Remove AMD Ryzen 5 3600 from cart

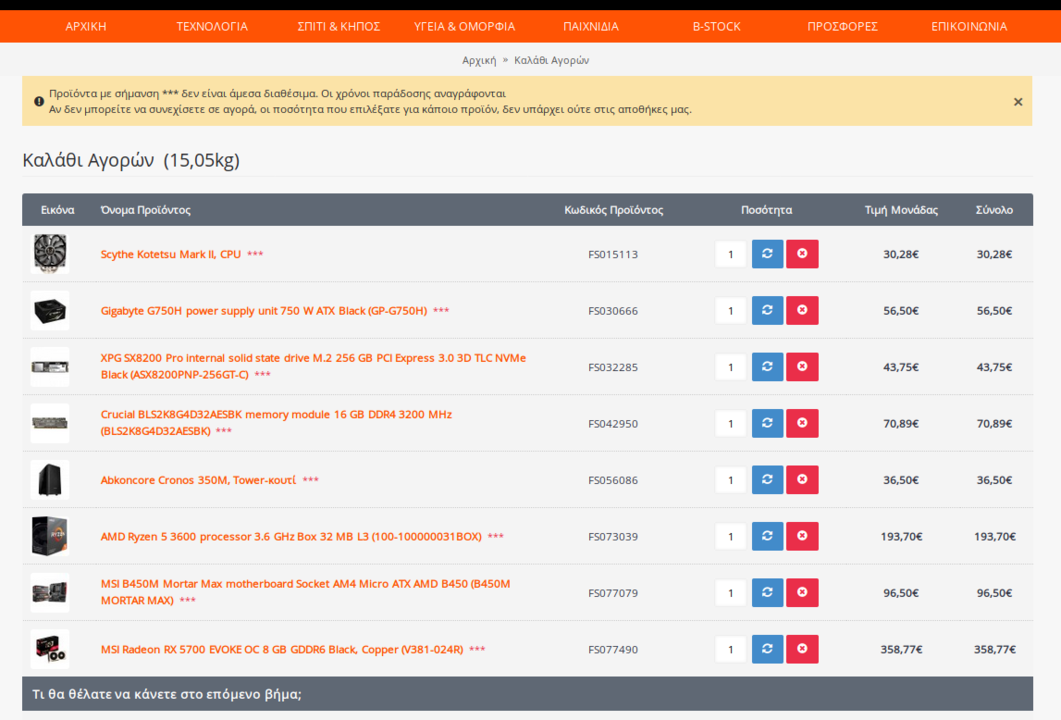coord(802,536)
